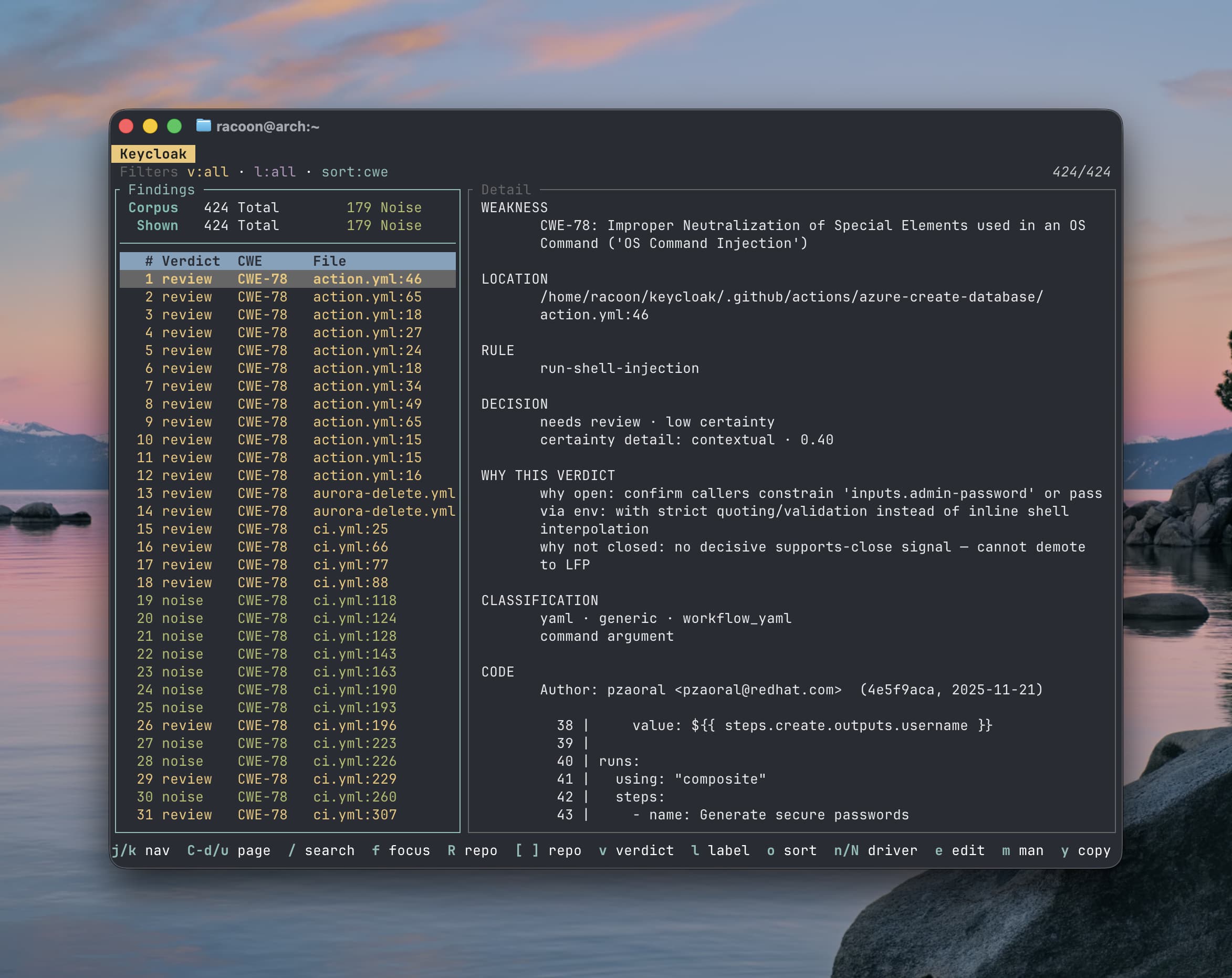1232x978 pixels.
Task: Click the yaml generic workflow_yaml classification
Action: (x=666, y=618)
